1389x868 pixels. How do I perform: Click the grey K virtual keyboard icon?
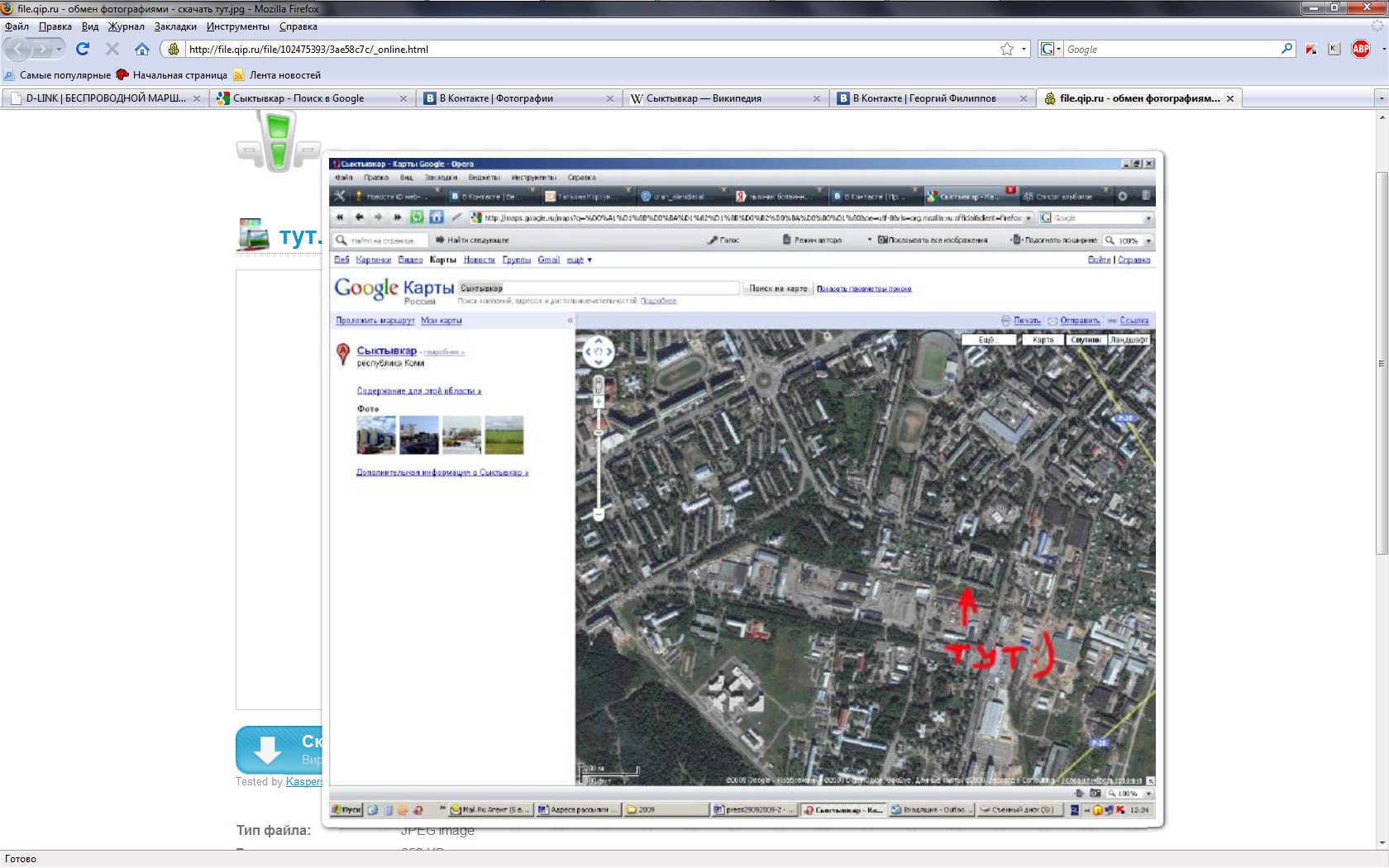(x=1334, y=50)
